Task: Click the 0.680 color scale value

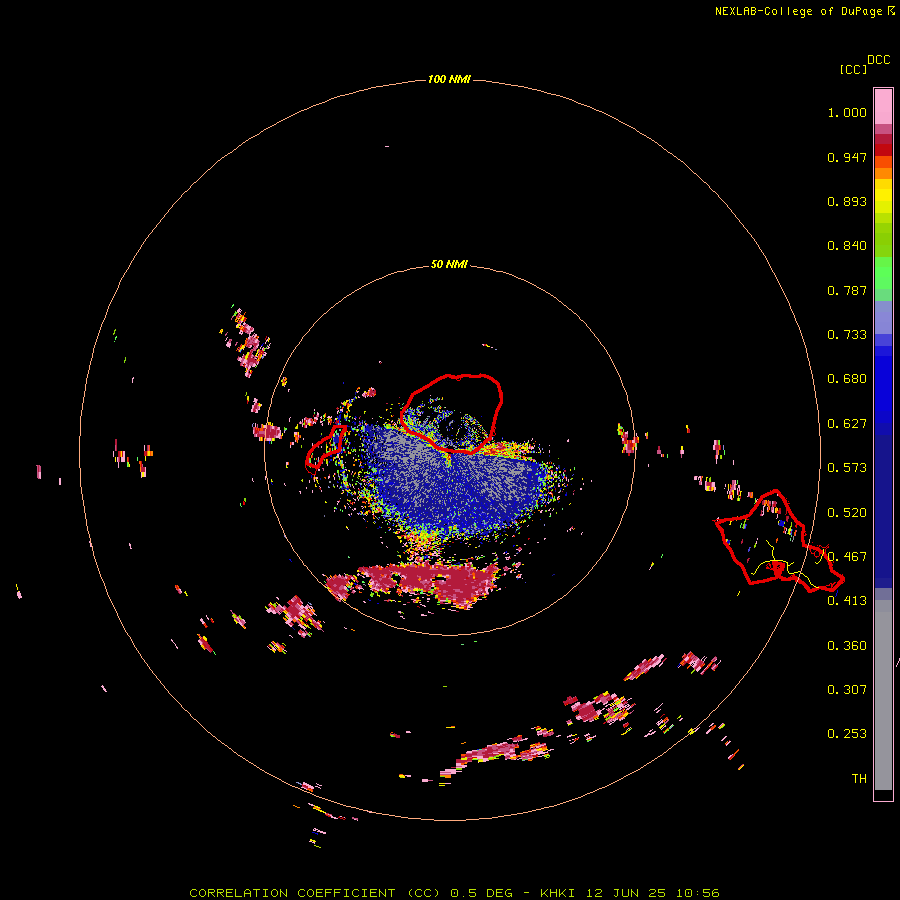Action: click(847, 379)
